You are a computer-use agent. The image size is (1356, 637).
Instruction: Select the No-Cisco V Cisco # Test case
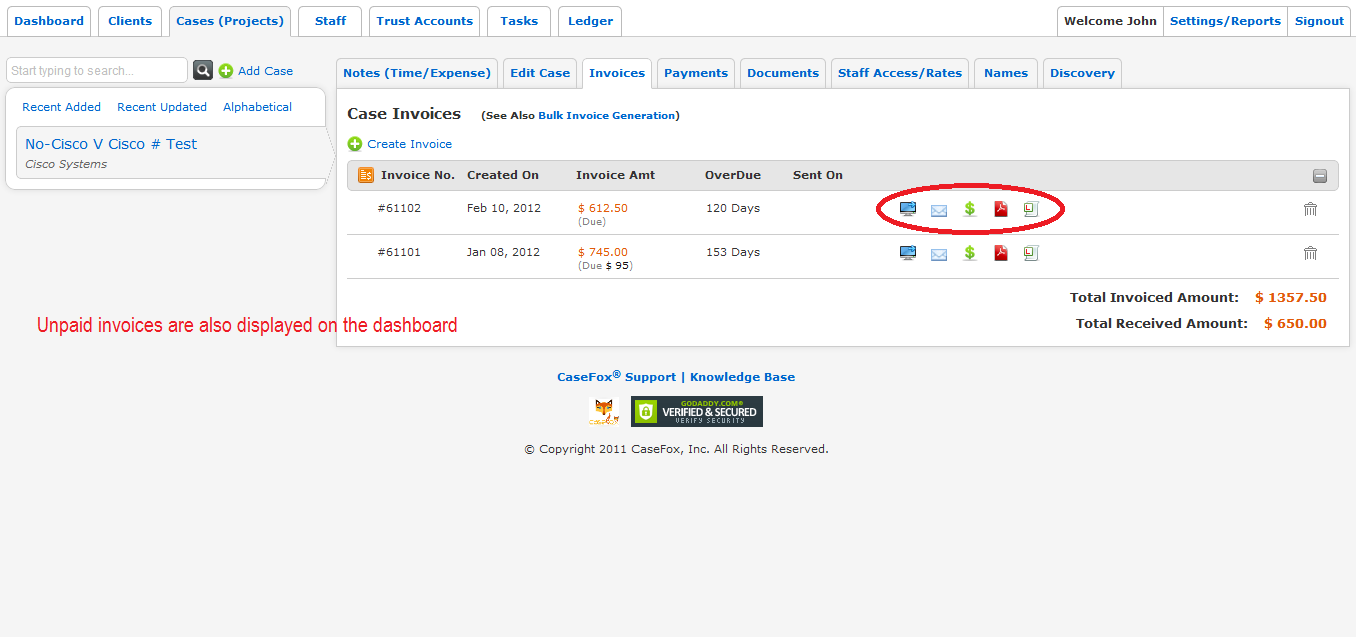pyautogui.click(x=111, y=144)
